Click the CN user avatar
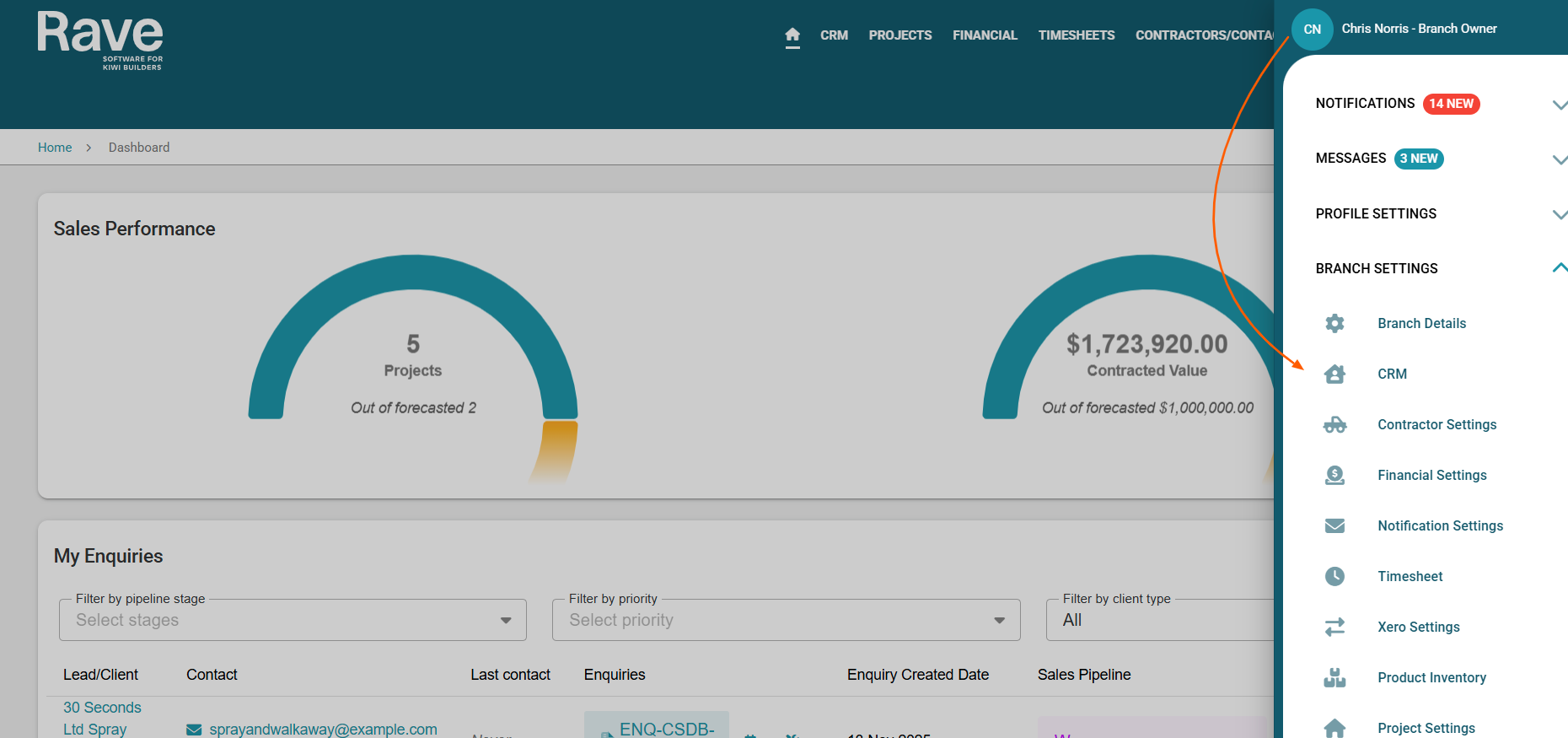The height and width of the screenshot is (738, 1568). (x=1312, y=30)
